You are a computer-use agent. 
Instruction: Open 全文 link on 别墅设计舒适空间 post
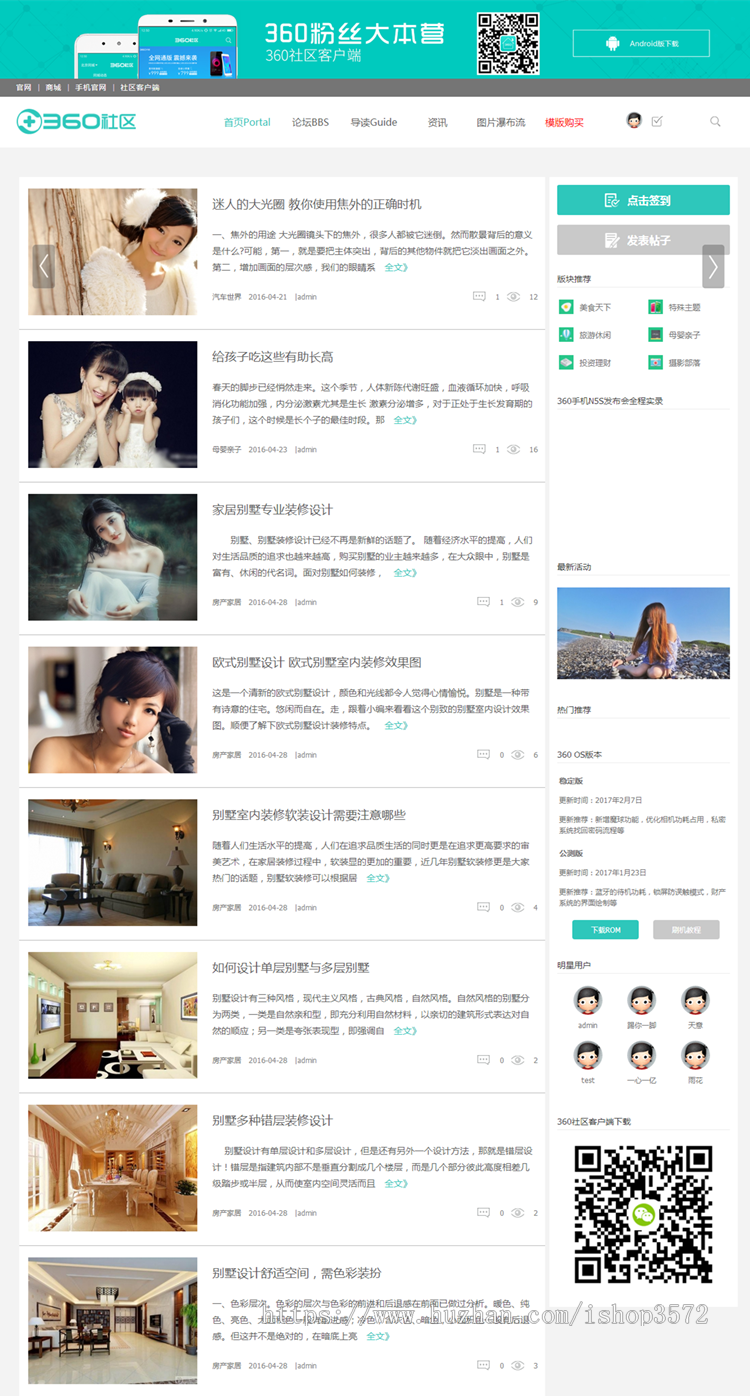(378, 1336)
